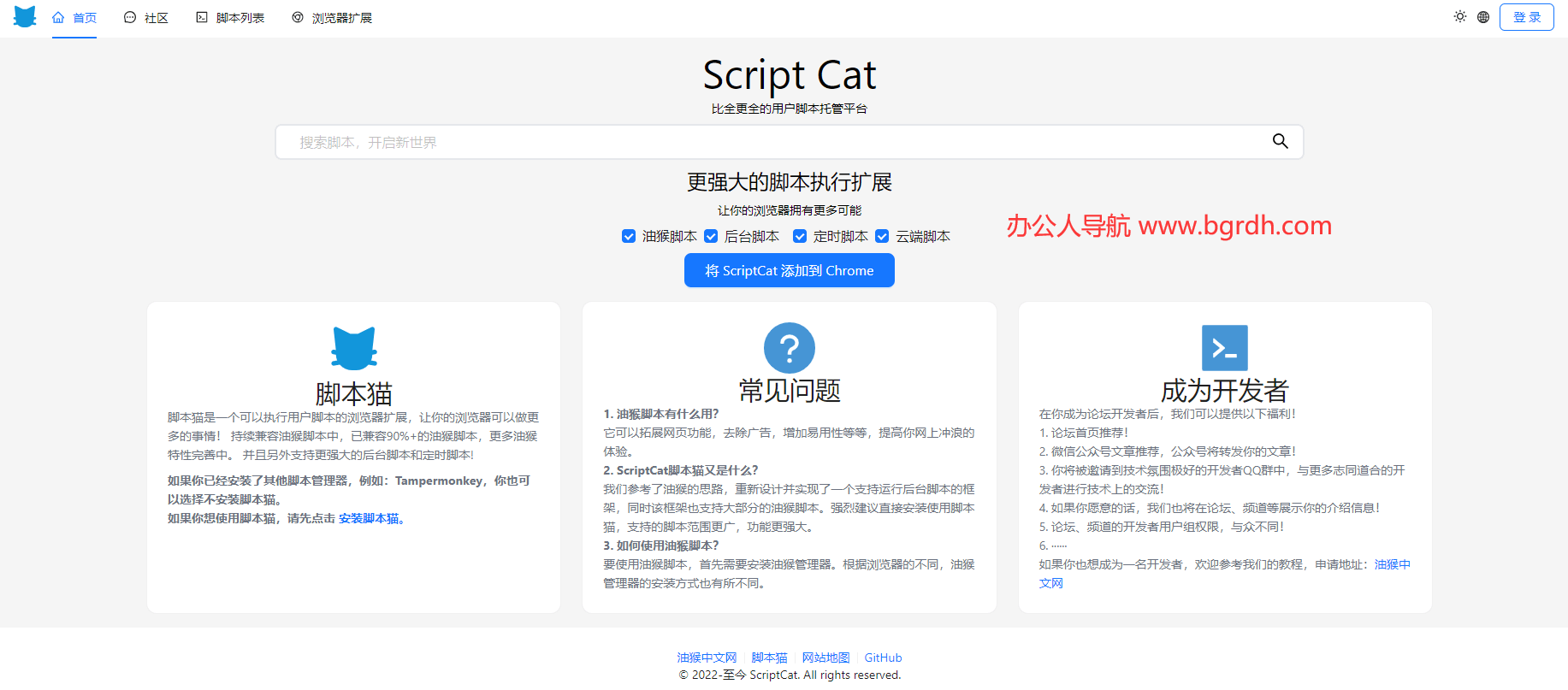Click the Script Cat main heading
Viewport: 1568px width, 690px height.
tap(790, 75)
